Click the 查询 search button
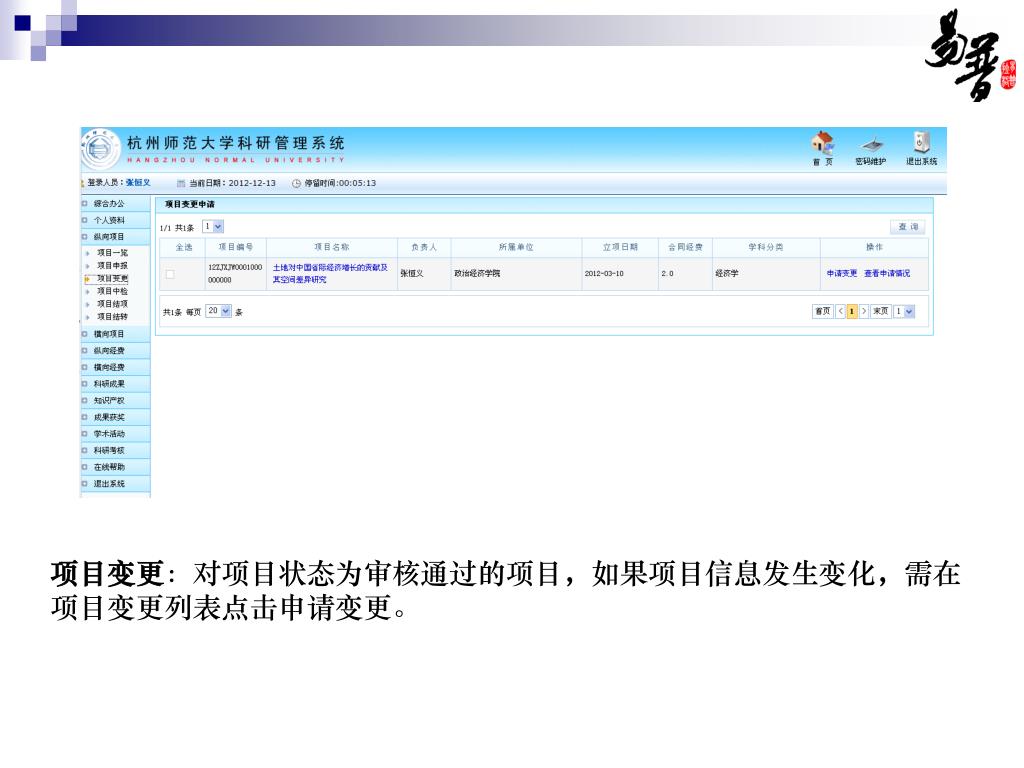 coord(908,227)
